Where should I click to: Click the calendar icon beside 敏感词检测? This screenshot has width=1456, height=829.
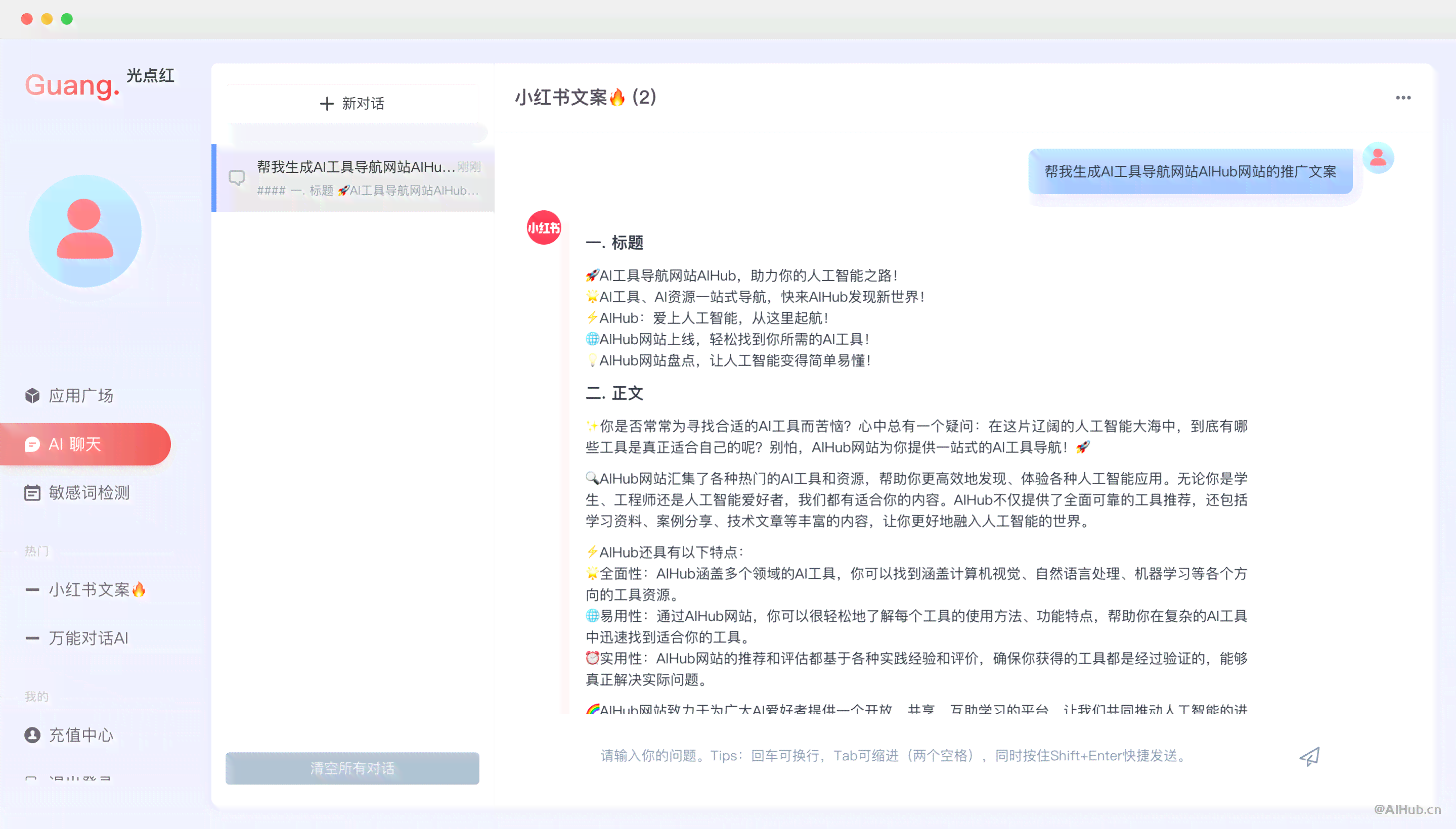point(32,492)
